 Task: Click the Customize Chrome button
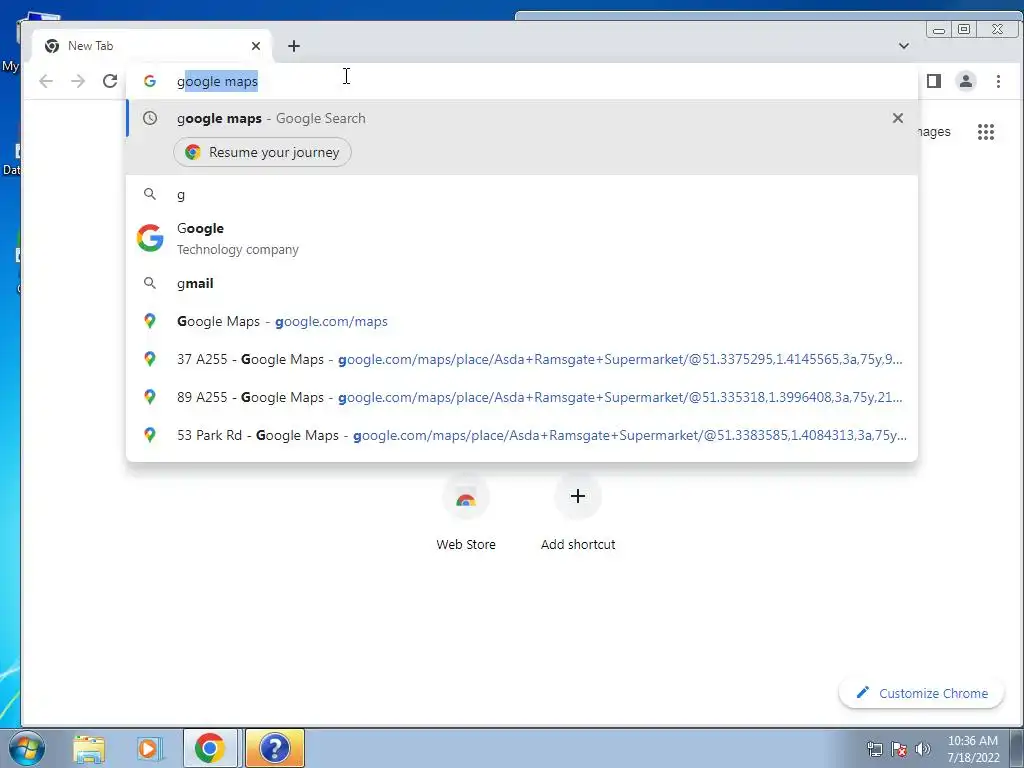point(921,693)
